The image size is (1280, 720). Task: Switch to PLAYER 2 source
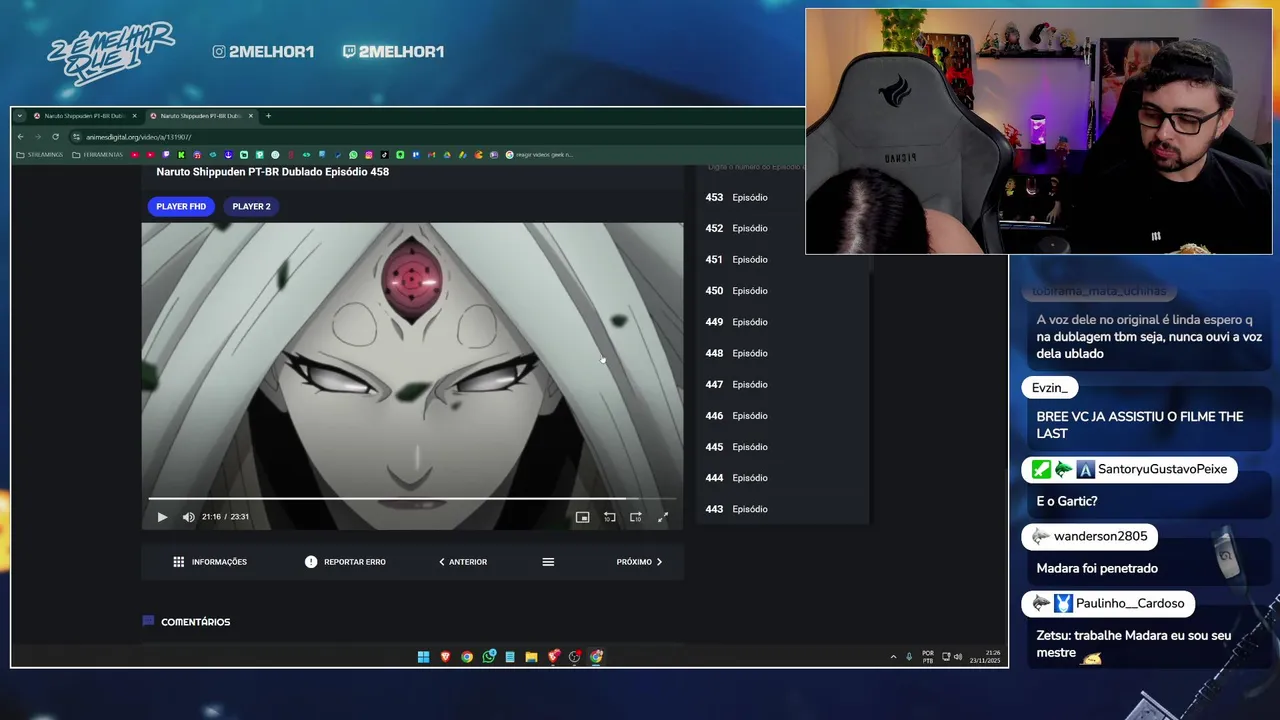click(251, 206)
